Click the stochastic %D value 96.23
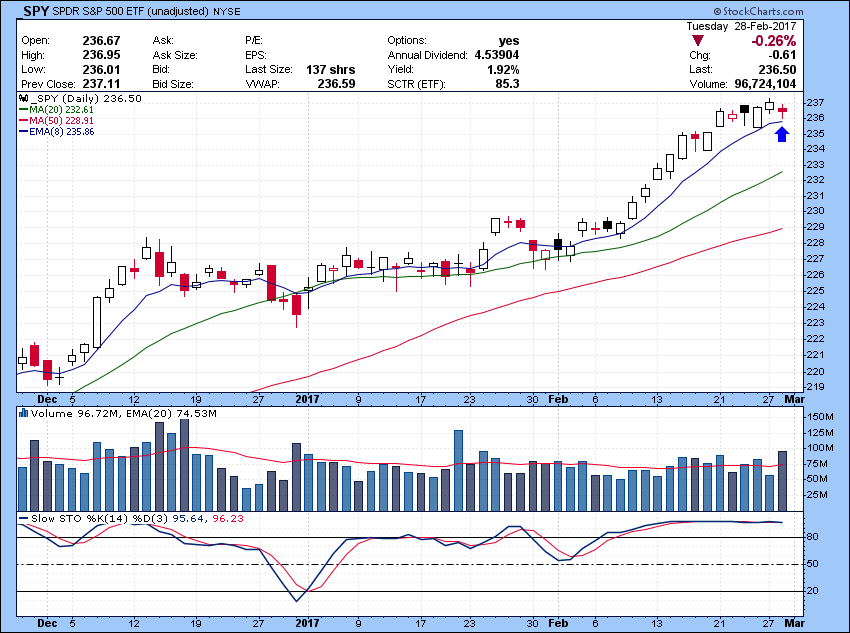 click(x=228, y=519)
